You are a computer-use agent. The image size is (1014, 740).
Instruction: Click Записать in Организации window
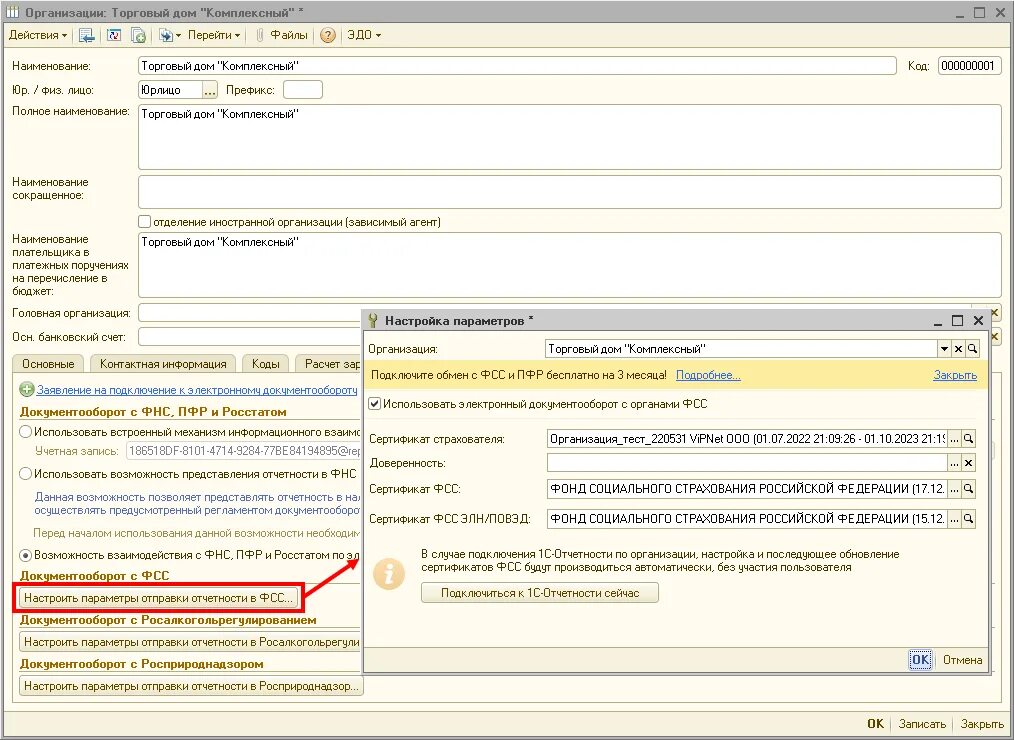tap(922, 724)
